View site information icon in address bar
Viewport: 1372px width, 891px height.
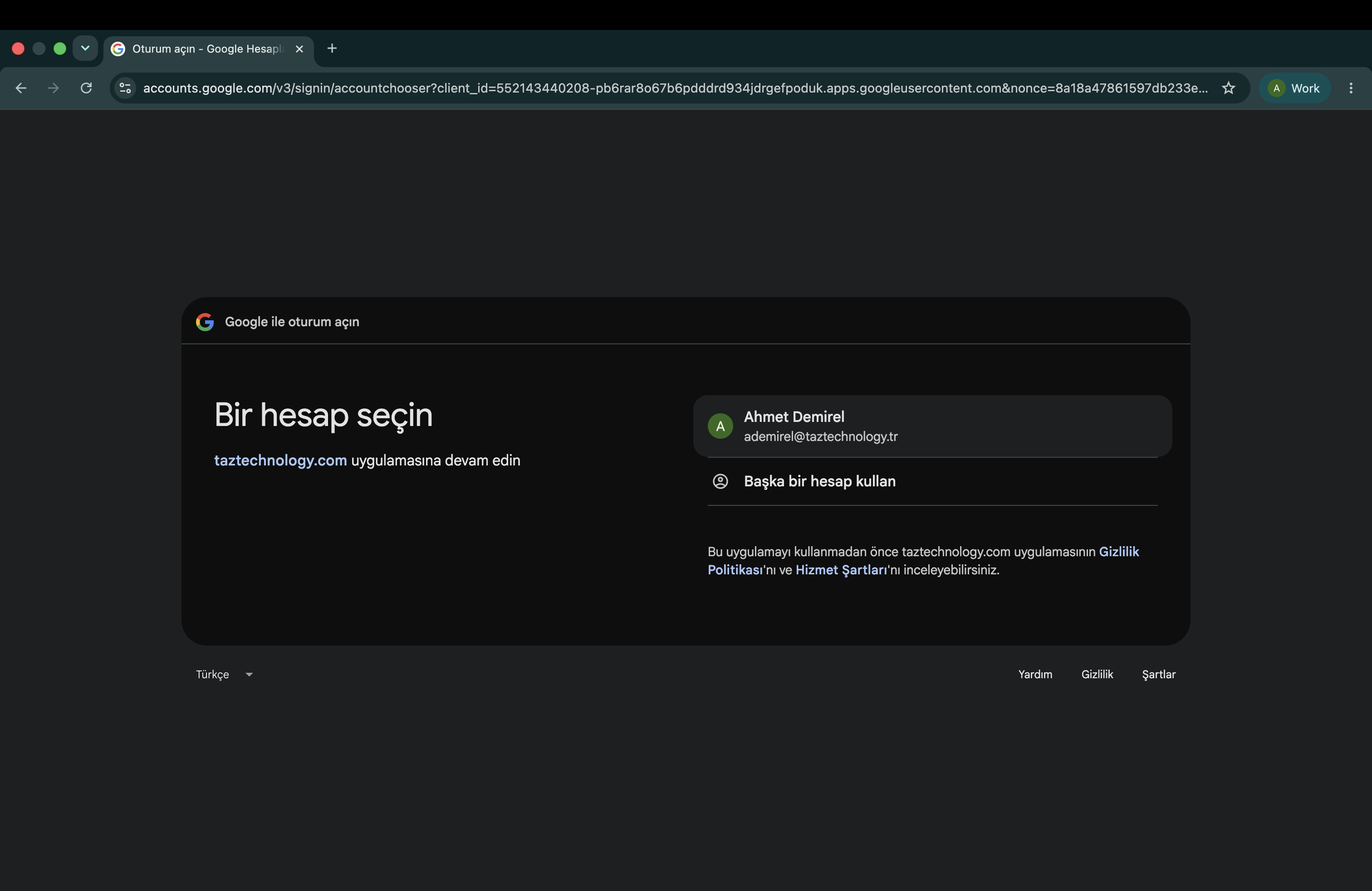125,88
